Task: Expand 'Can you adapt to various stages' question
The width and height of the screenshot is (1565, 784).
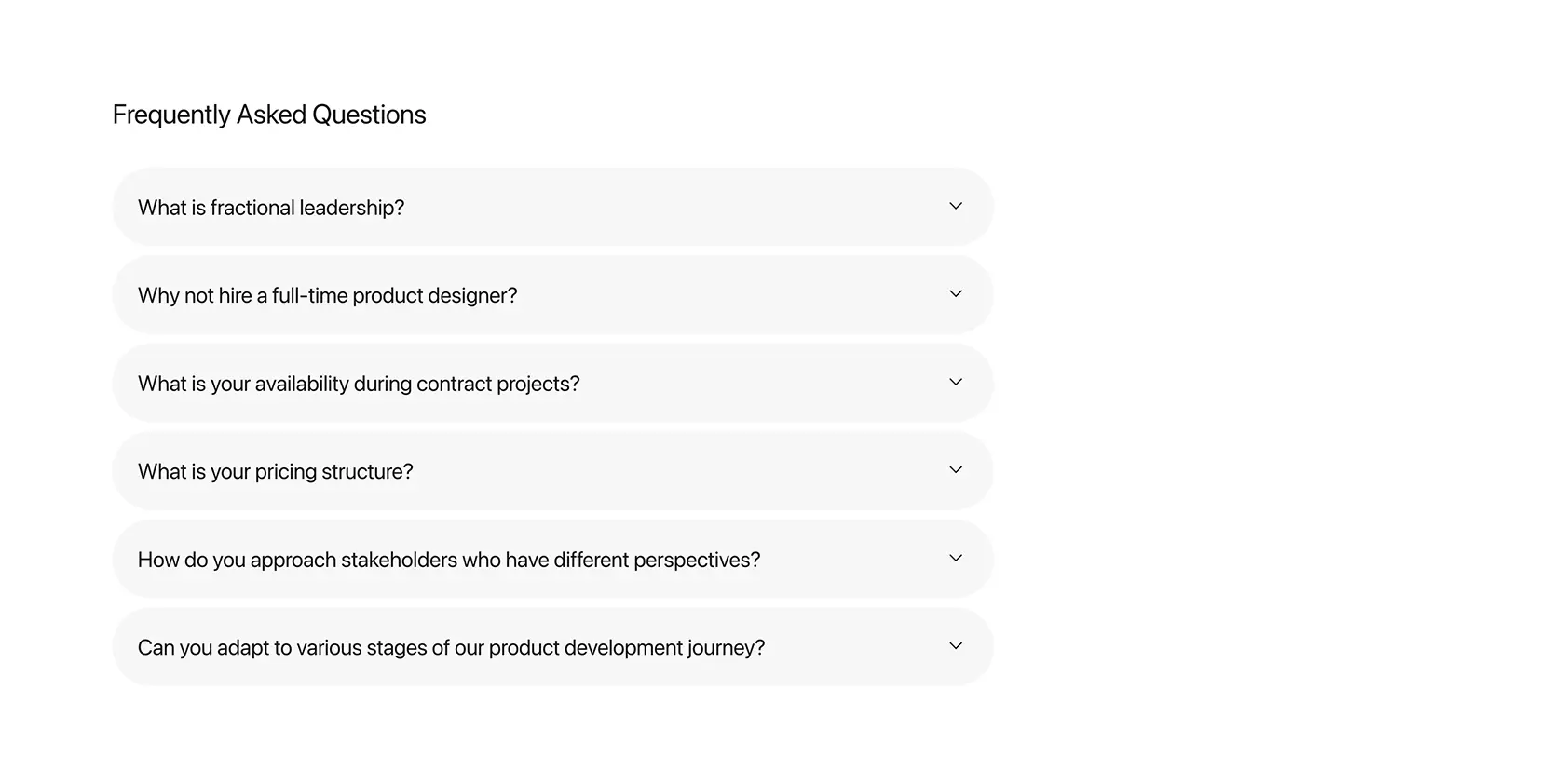Action: click(552, 647)
